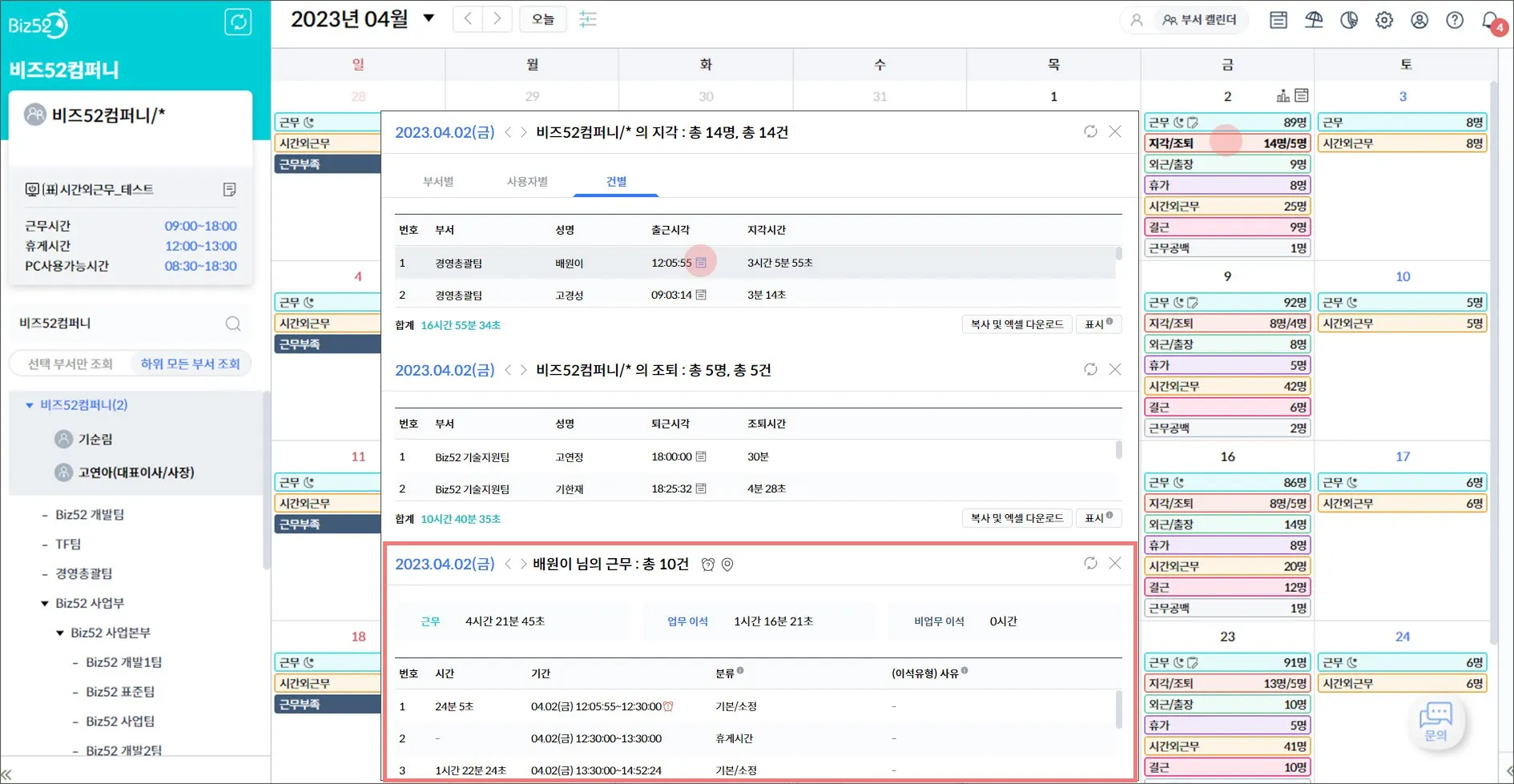
Task: Open settings via the gear icon
Action: (1384, 20)
